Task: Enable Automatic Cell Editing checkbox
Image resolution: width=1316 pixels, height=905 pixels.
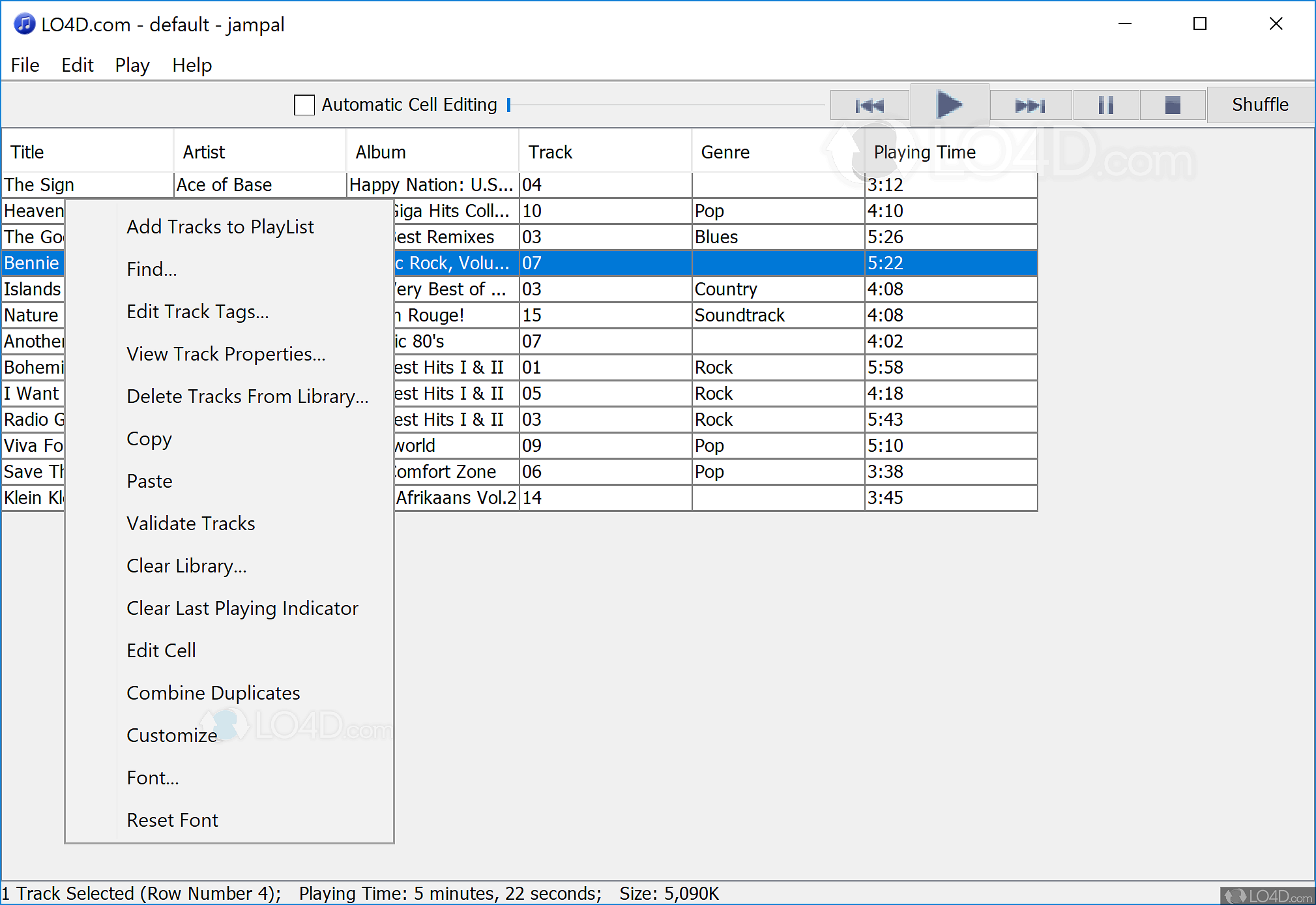Action: click(x=304, y=105)
